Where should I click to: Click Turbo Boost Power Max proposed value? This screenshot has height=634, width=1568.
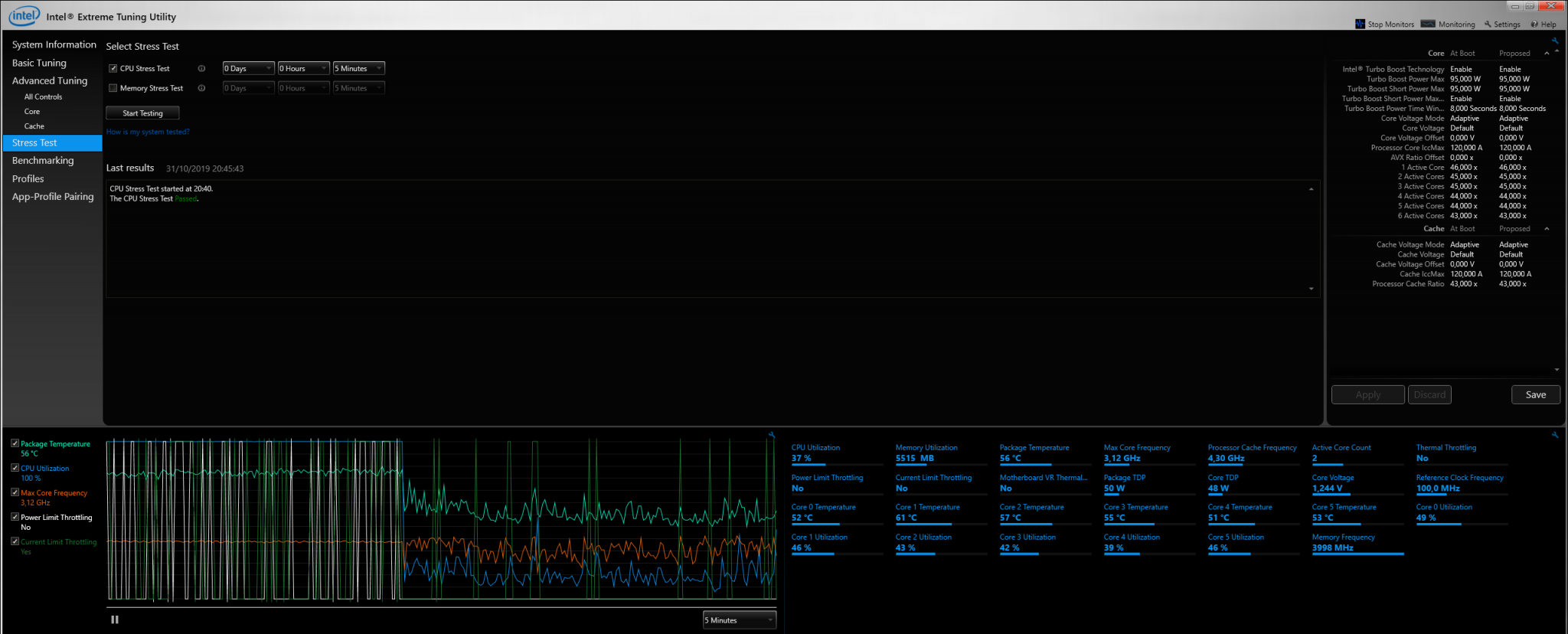pyautogui.click(x=1514, y=79)
